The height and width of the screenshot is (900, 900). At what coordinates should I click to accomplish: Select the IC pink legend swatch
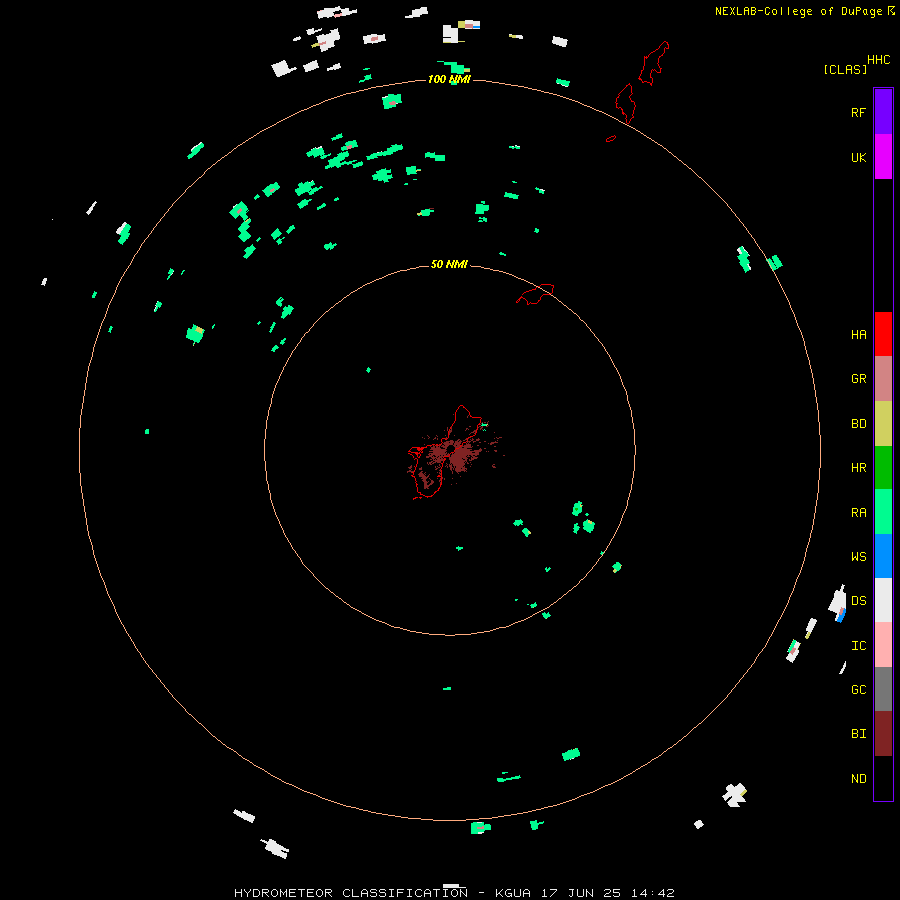883,645
